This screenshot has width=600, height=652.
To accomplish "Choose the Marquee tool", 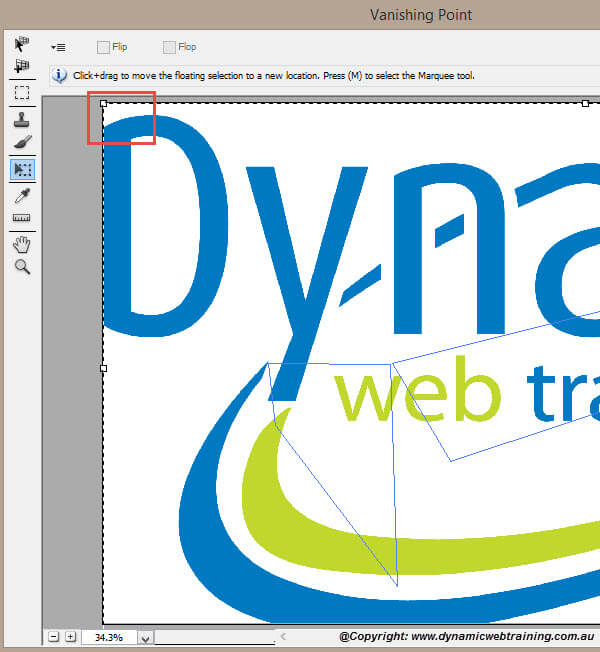I will tap(22, 93).
